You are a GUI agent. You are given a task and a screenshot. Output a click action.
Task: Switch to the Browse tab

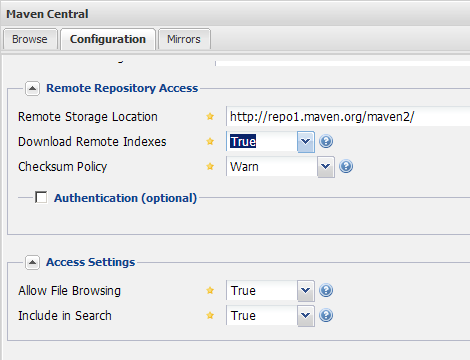[30, 39]
